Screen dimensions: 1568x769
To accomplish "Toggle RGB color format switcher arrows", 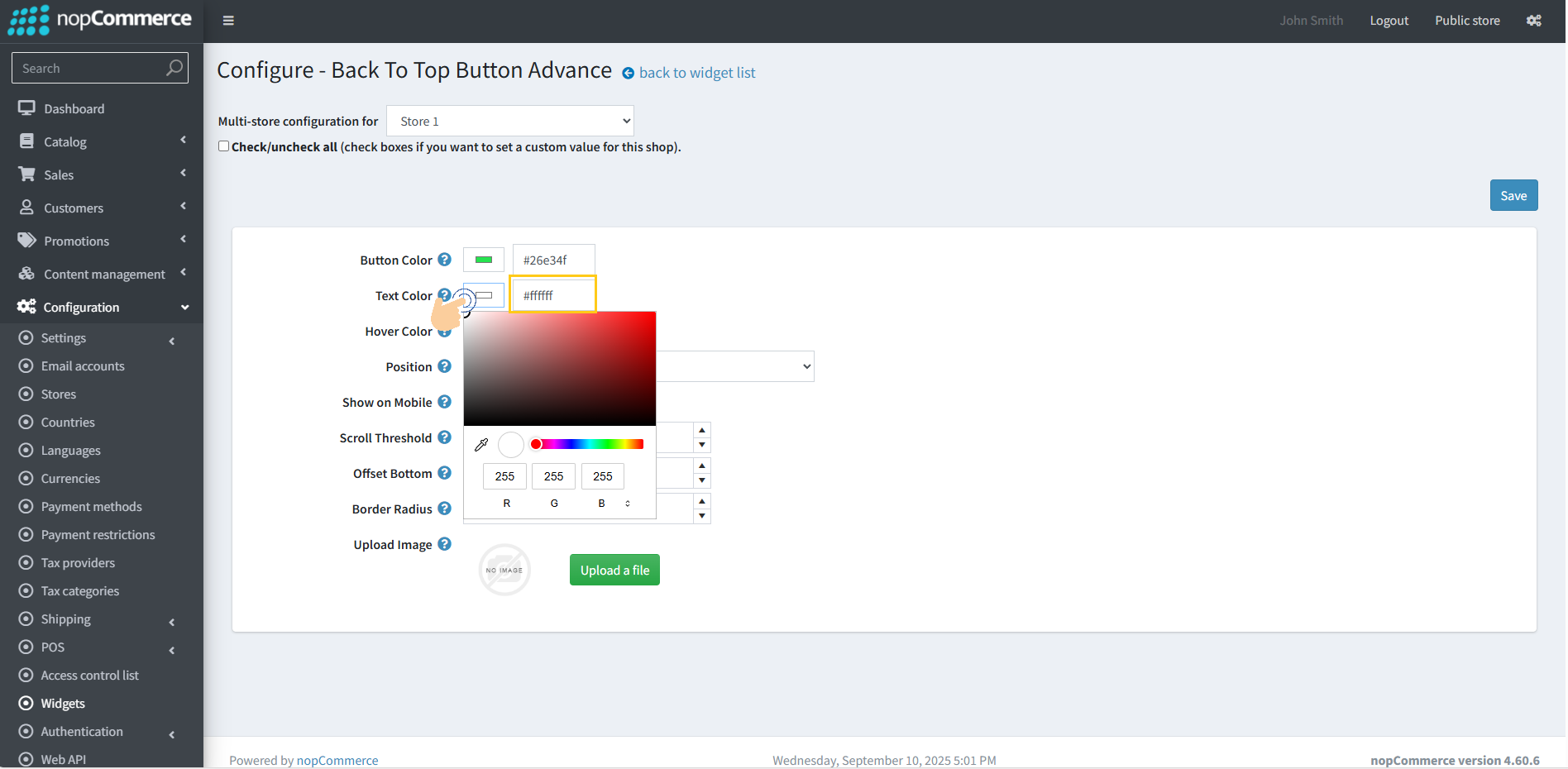I will click(x=628, y=503).
